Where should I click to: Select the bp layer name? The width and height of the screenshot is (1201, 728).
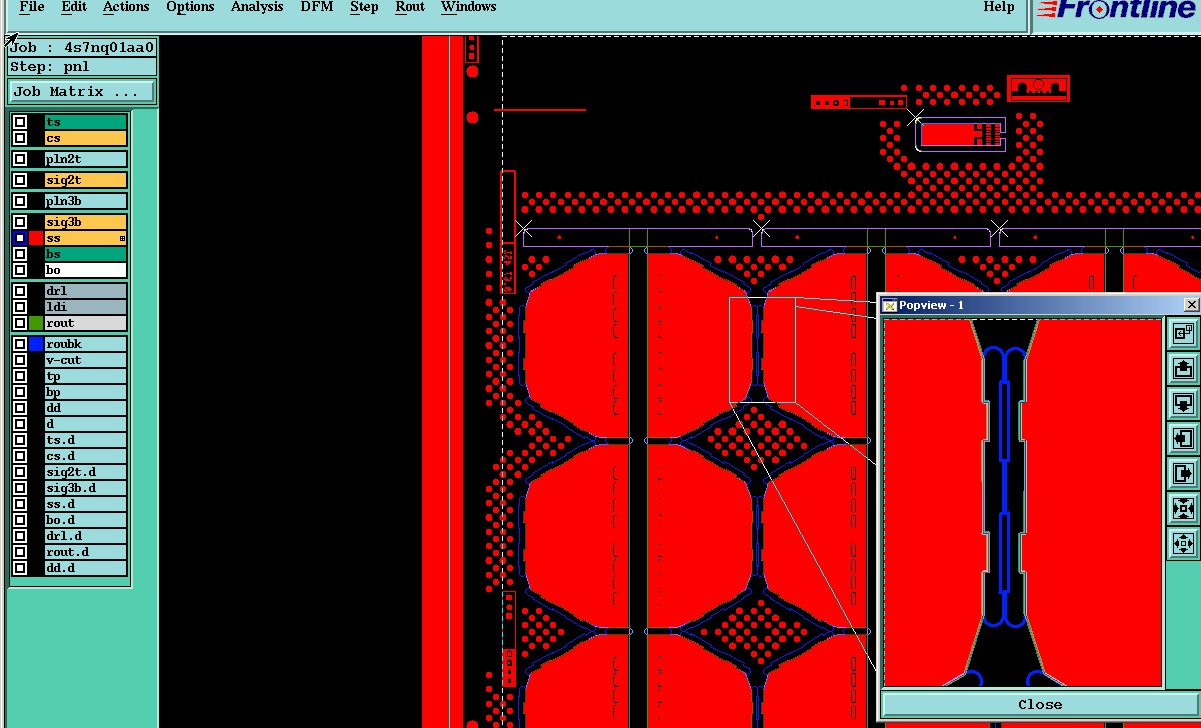pos(86,392)
